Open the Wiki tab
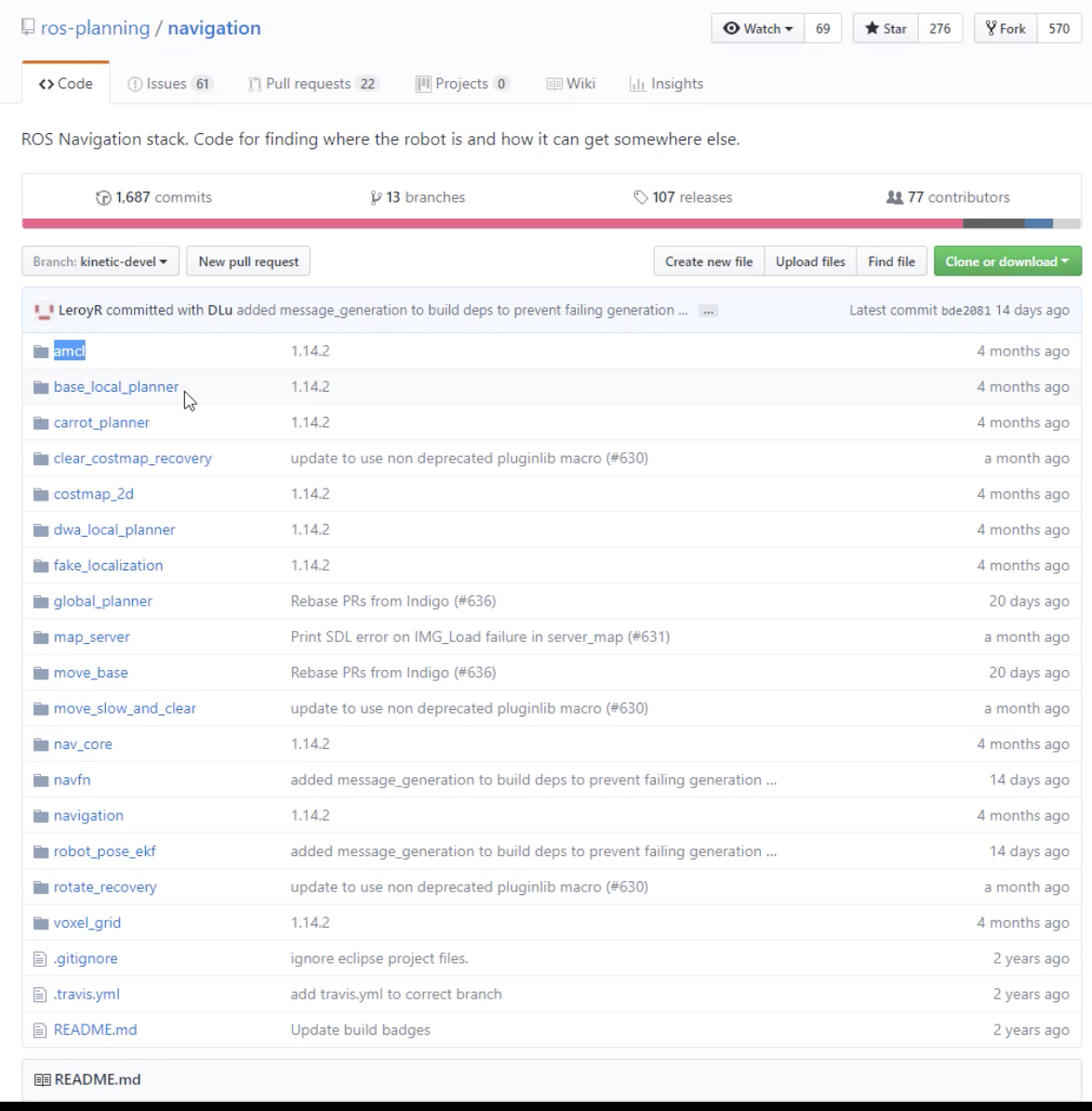The width and height of the screenshot is (1092, 1111). (571, 84)
